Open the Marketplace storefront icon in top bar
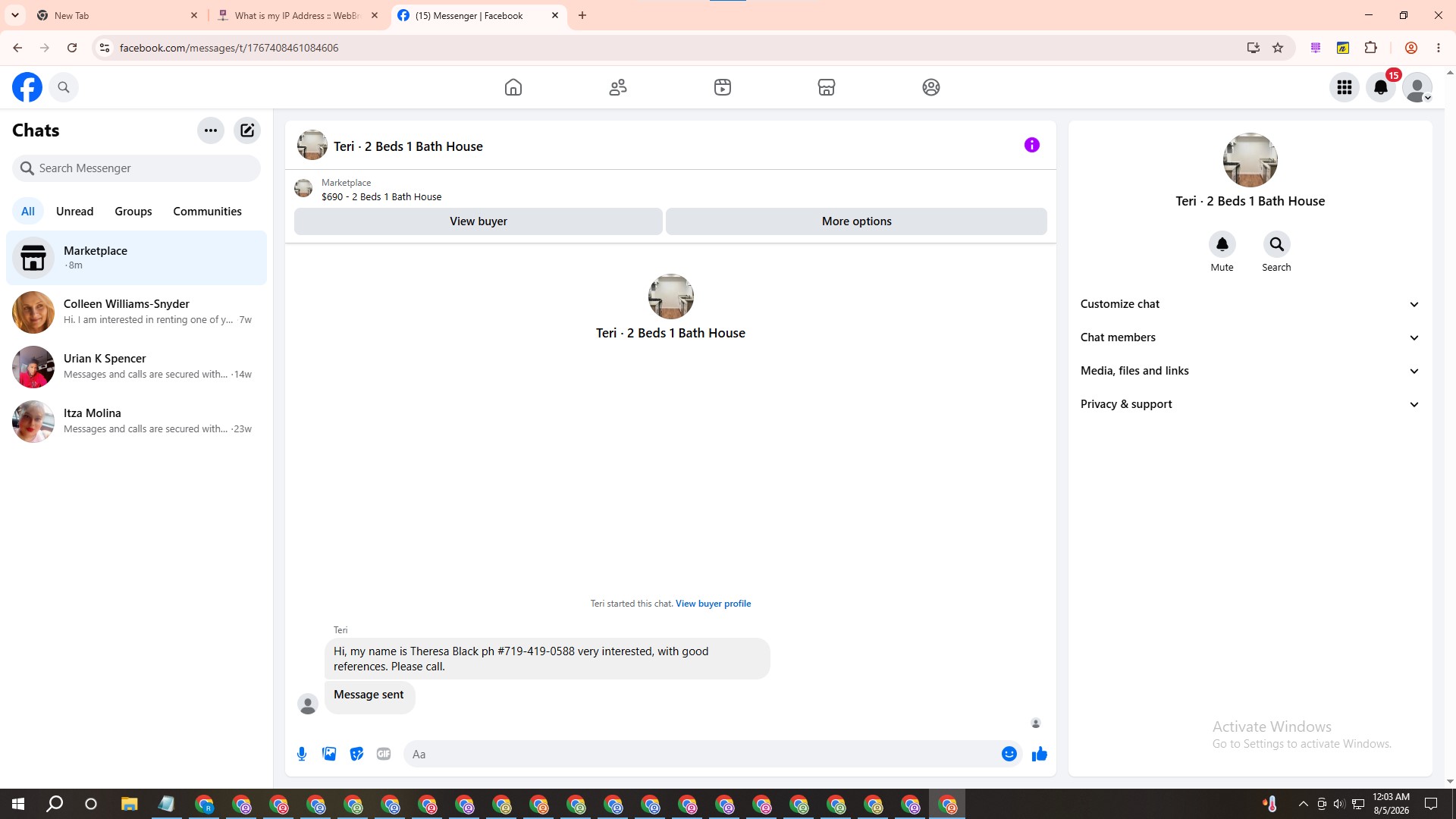1456x819 pixels. [x=827, y=87]
